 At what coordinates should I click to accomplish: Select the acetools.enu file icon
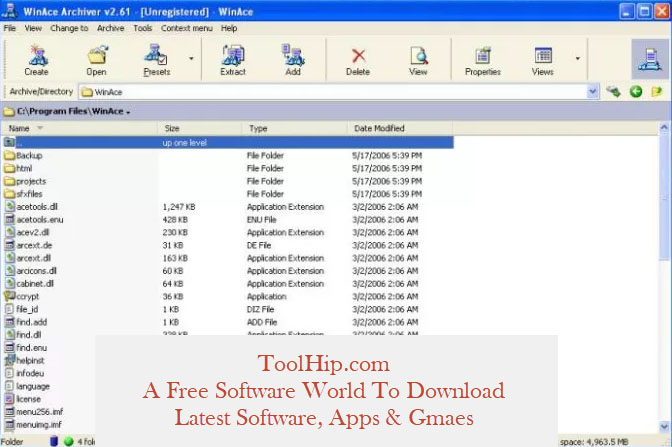click(x=9, y=219)
